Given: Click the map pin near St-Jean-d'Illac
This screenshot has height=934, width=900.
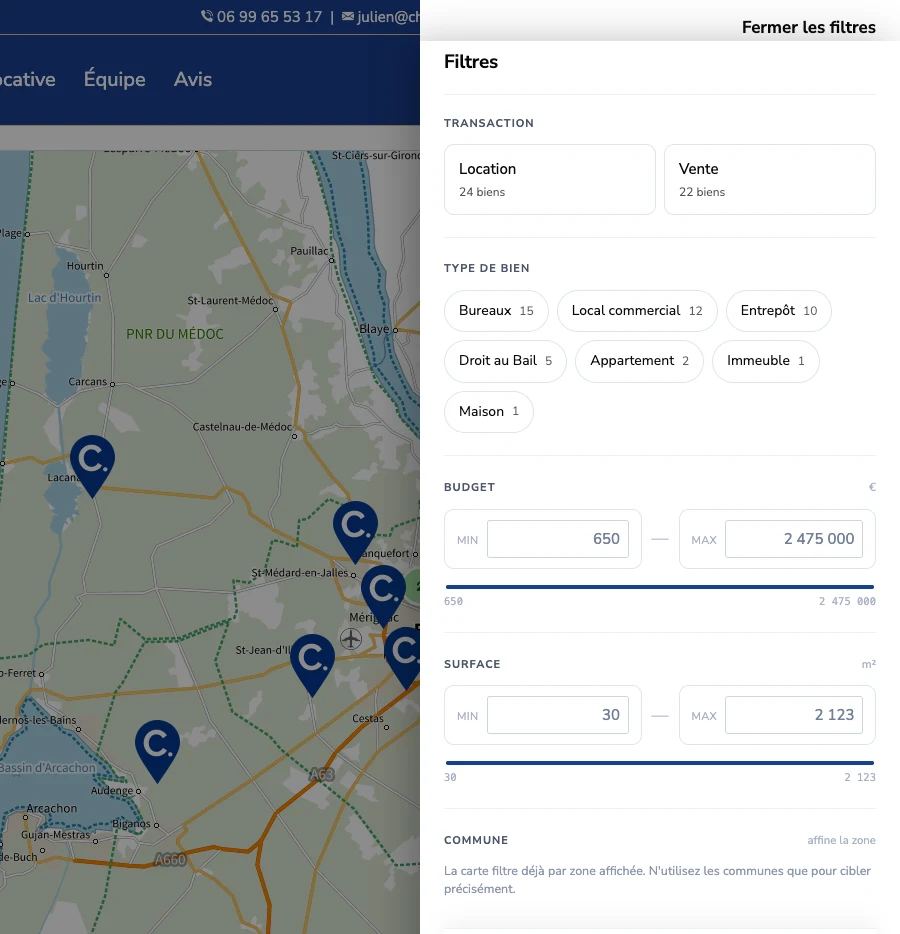Looking at the screenshot, I should [312, 665].
